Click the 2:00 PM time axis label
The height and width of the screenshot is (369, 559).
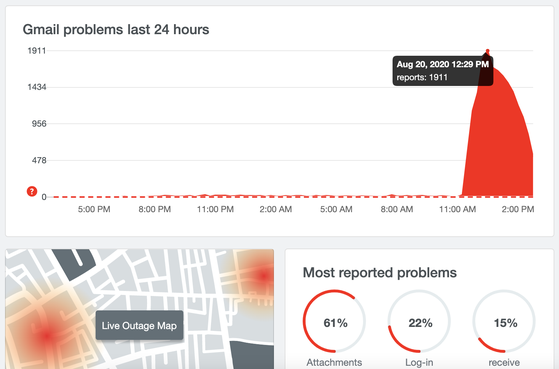(x=518, y=209)
